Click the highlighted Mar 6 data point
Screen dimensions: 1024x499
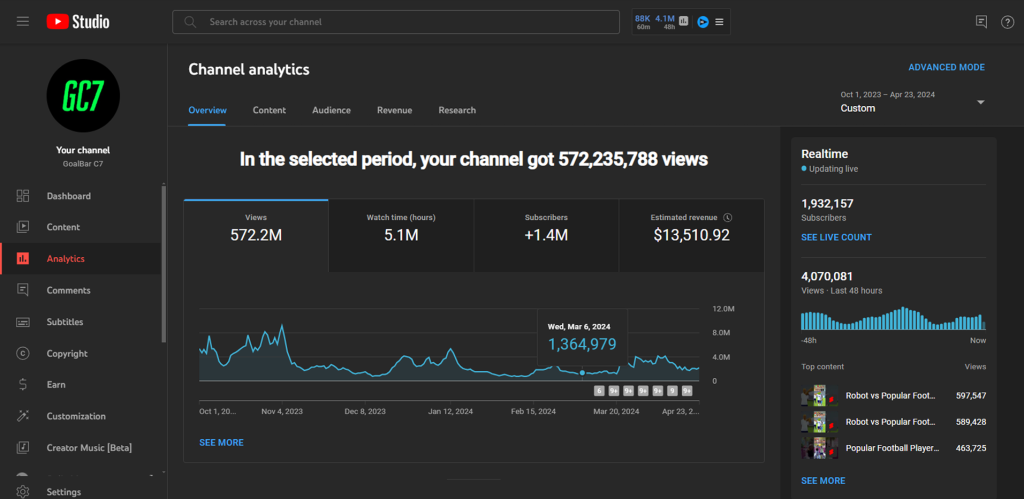(583, 372)
